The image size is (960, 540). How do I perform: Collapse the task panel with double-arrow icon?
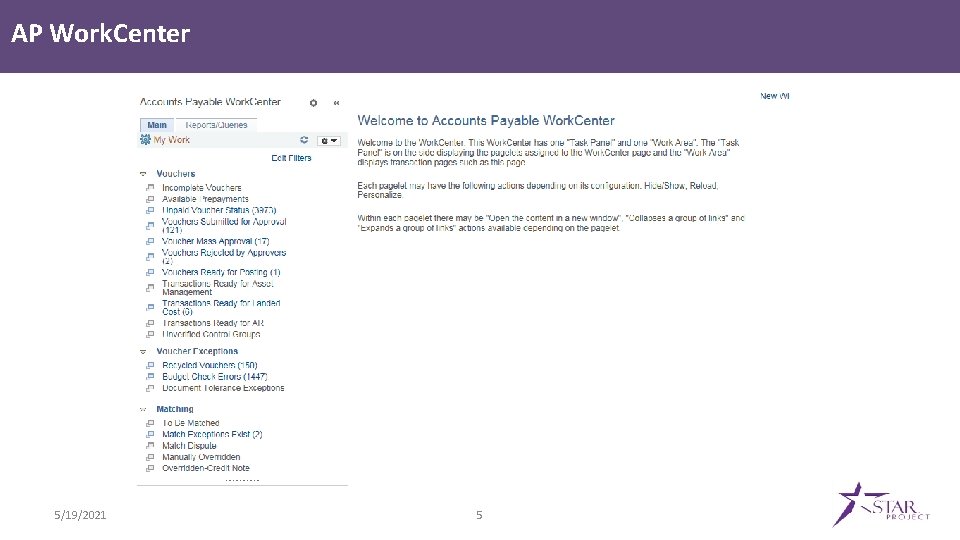pyautogui.click(x=336, y=103)
